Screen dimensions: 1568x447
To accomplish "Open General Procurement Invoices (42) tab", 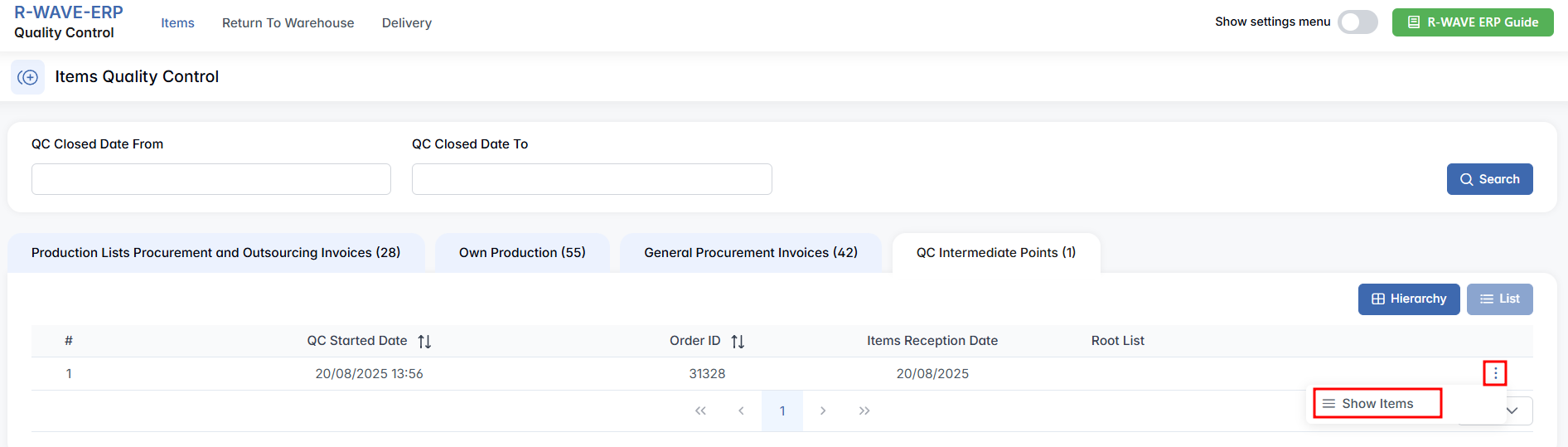I will tap(750, 253).
